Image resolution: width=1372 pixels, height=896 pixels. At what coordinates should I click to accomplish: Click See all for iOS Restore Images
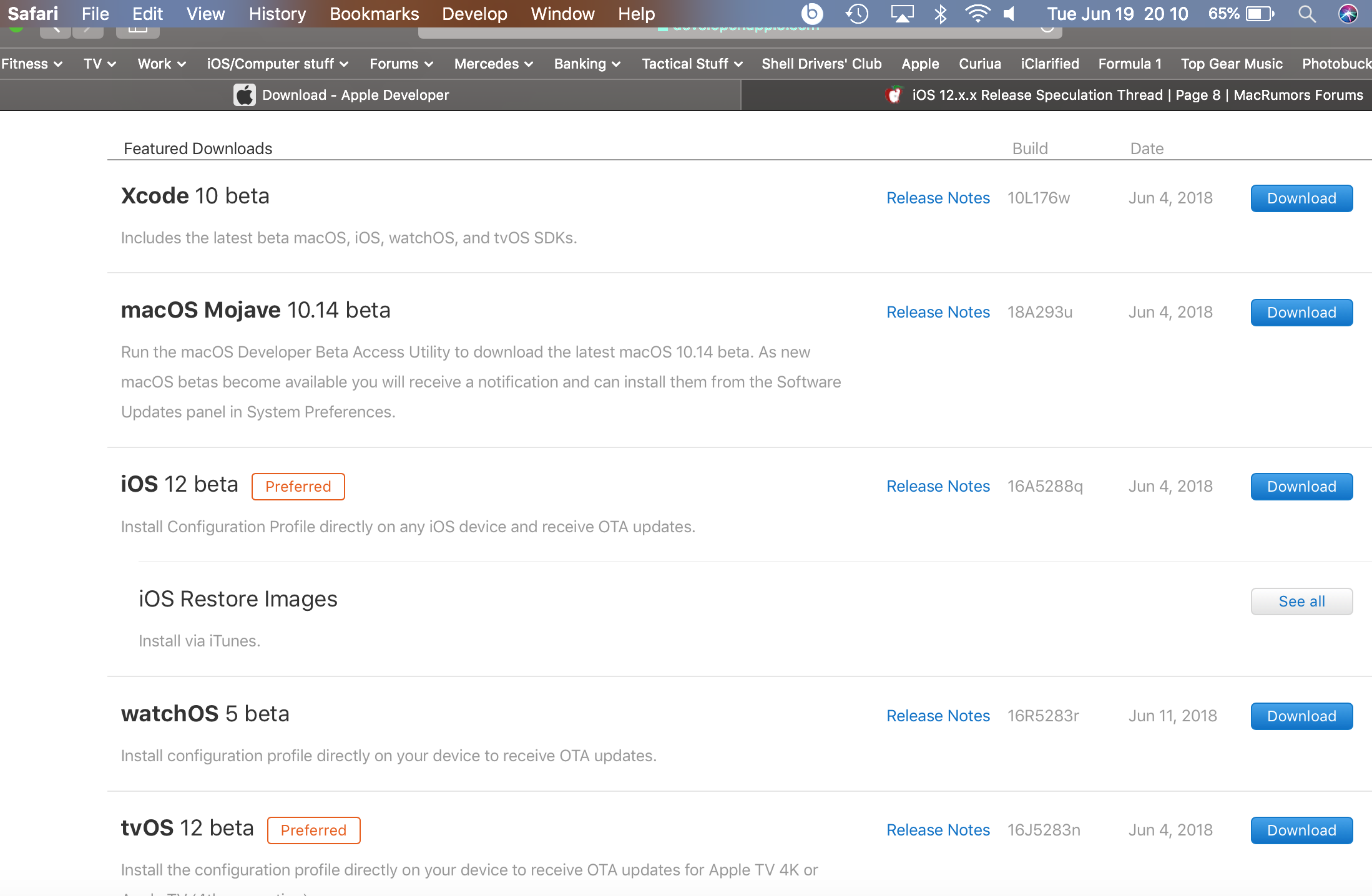click(1301, 601)
